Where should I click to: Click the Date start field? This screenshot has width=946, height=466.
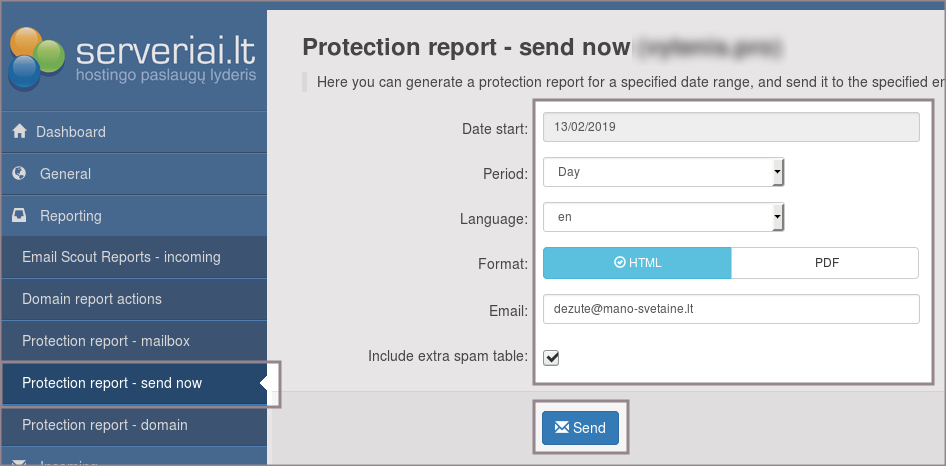[730, 127]
